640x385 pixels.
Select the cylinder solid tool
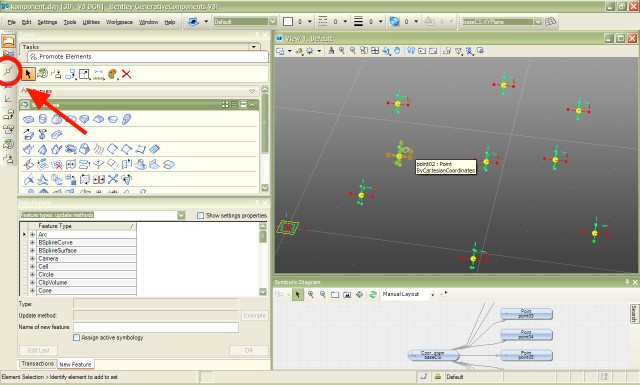(x=42, y=119)
